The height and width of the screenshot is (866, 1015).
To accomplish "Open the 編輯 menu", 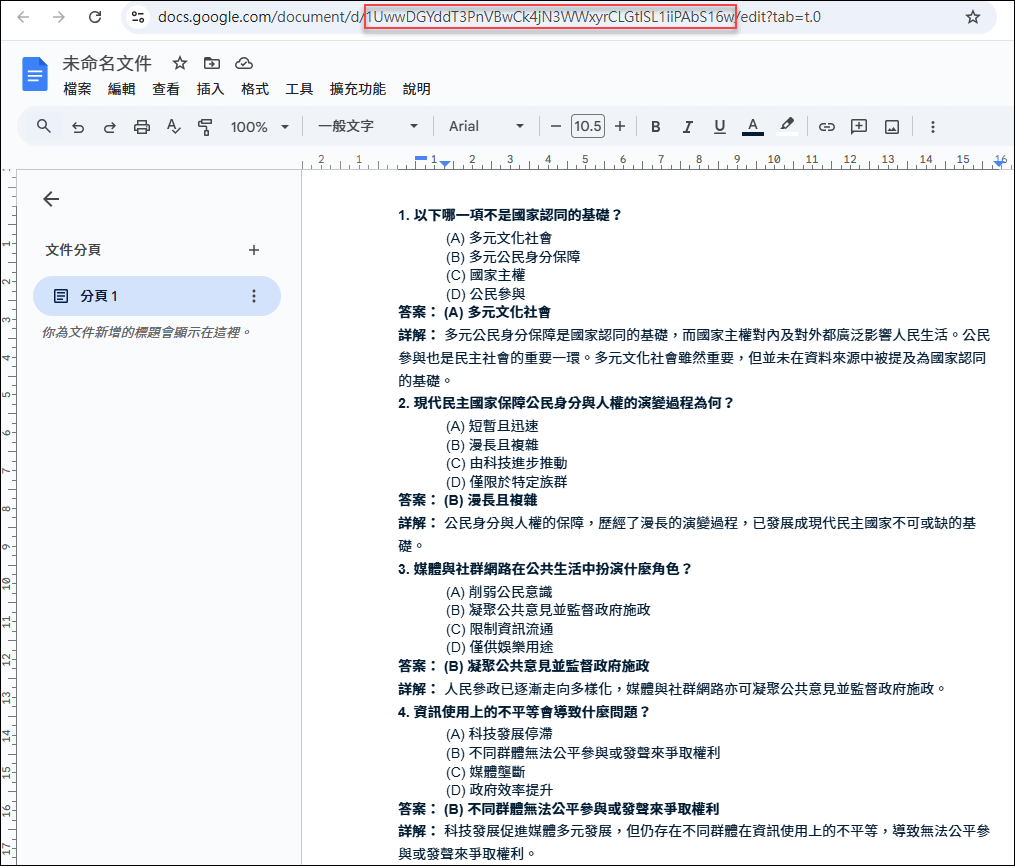I will [x=121, y=89].
